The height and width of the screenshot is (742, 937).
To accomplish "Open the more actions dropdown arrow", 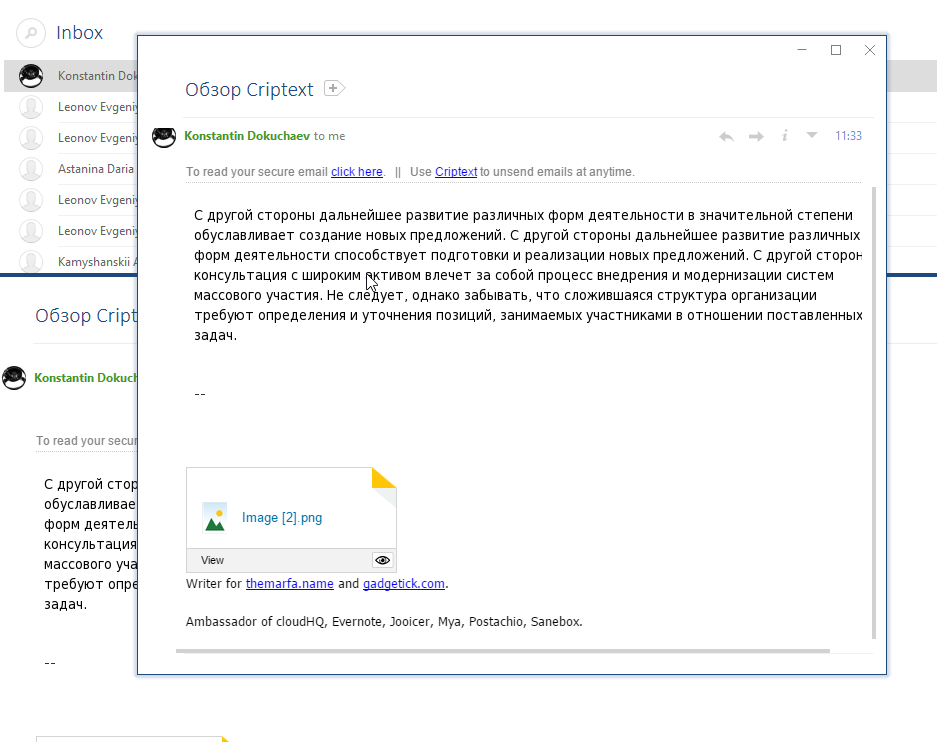I will coord(812,135).
